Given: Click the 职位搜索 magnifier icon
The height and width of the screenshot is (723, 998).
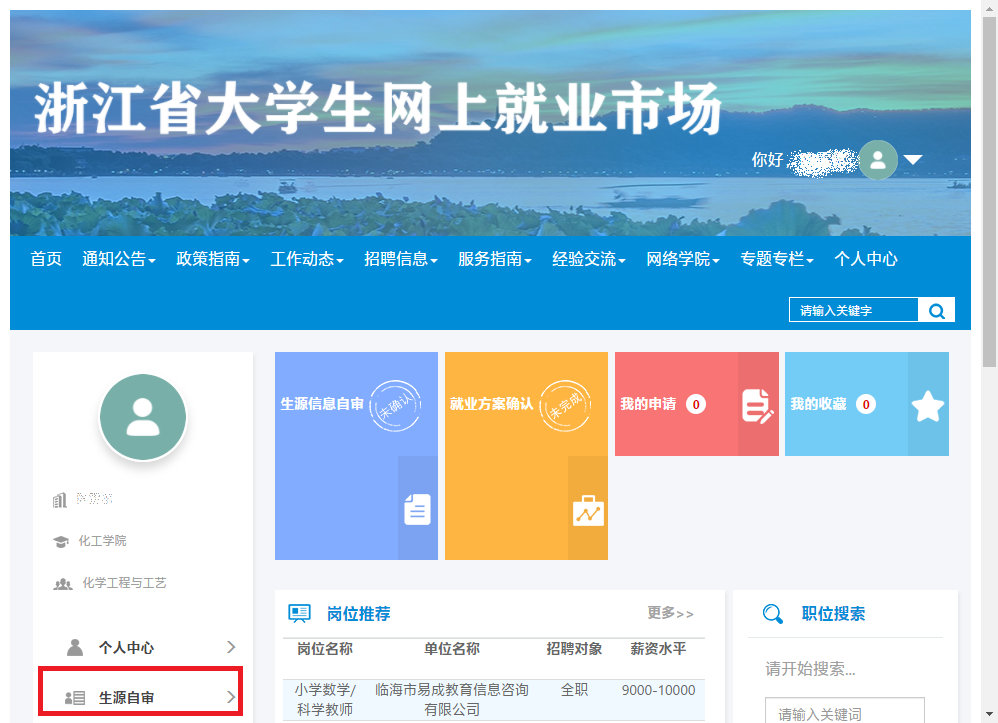Looking at the screenshot, I should [773, 614].
